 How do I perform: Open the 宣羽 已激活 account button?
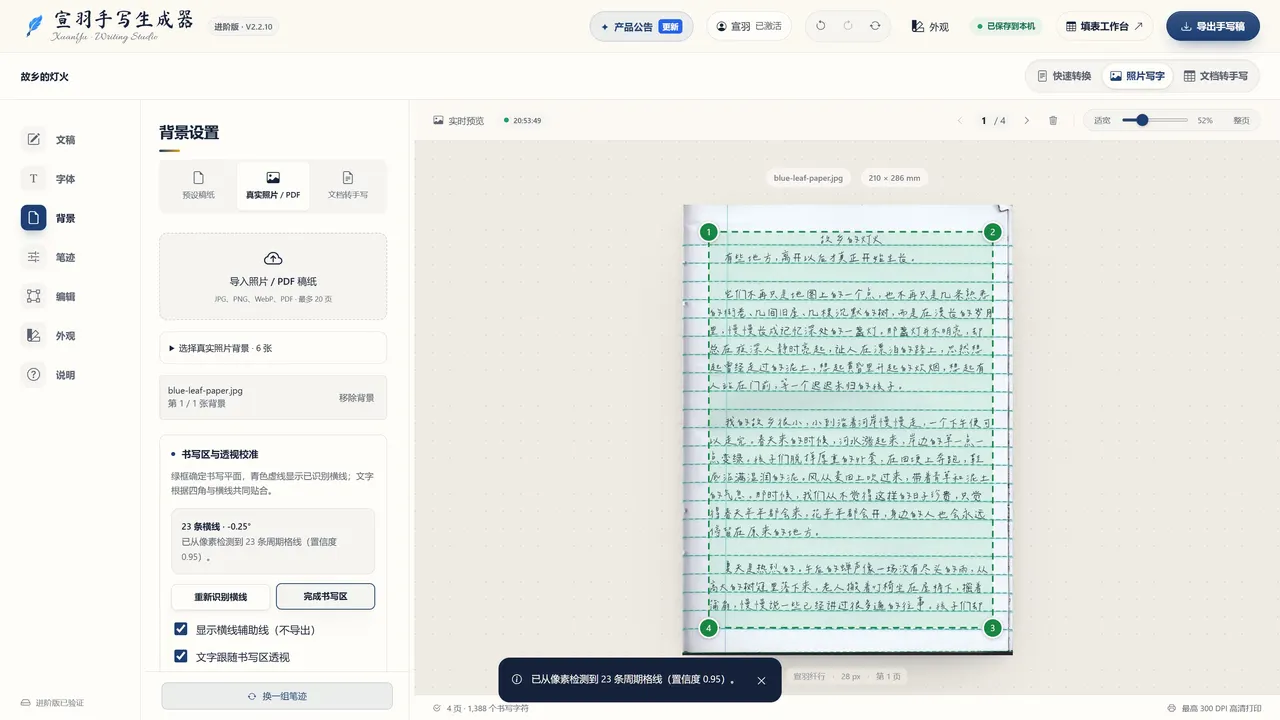(x=749, y=26)
